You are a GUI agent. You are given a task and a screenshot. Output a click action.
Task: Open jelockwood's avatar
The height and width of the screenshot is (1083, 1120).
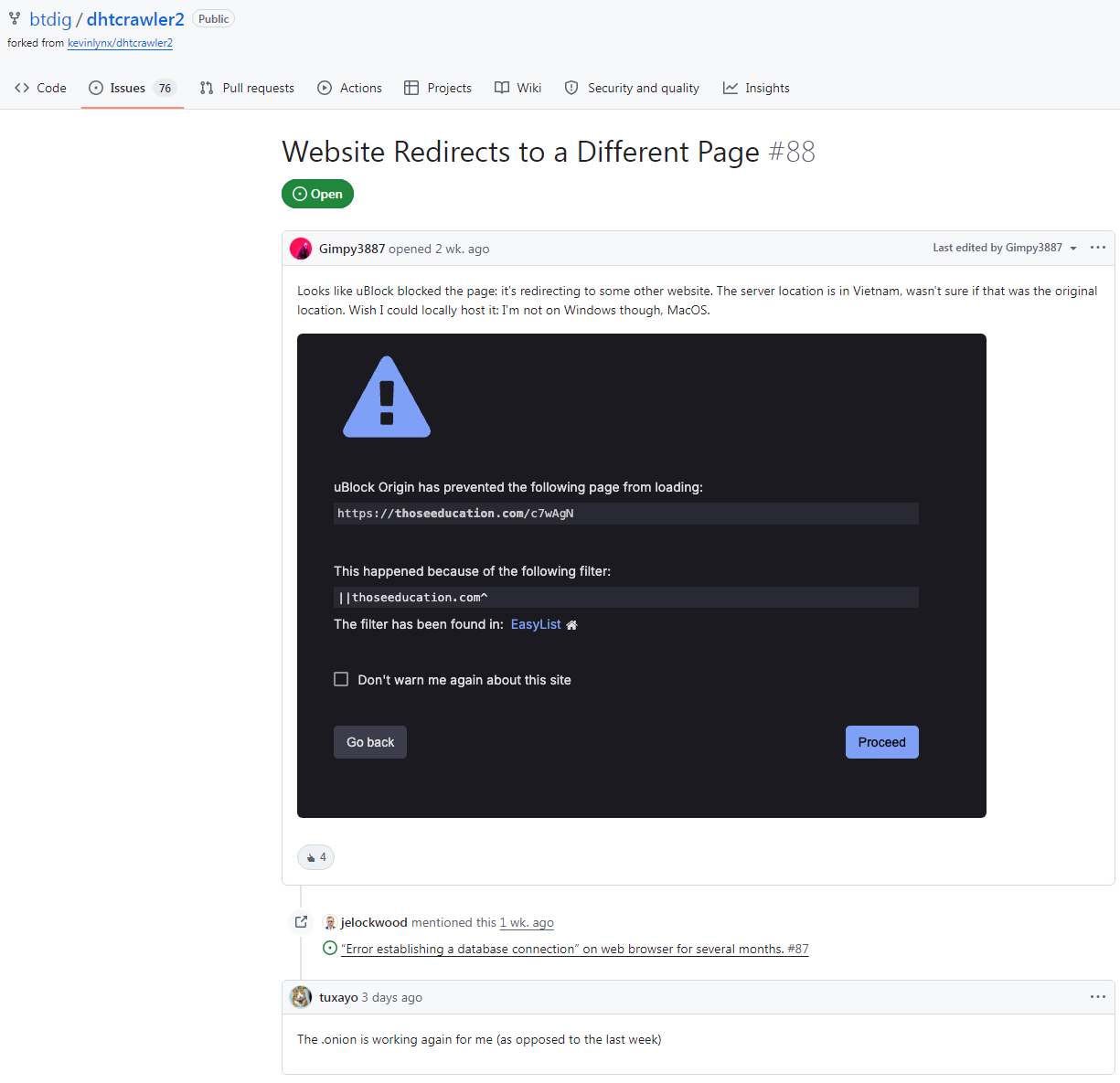330,922
